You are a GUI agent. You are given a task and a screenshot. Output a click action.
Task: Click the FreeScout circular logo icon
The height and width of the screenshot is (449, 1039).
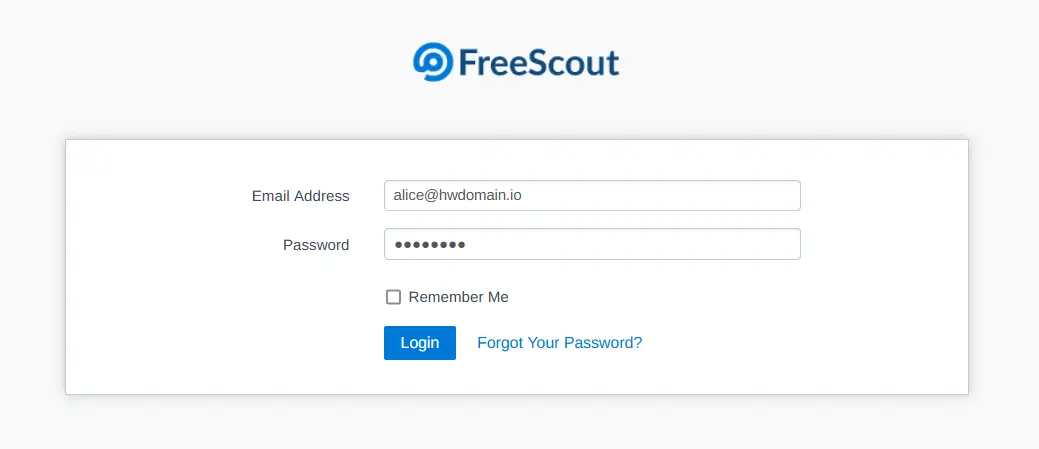(433, 62)
